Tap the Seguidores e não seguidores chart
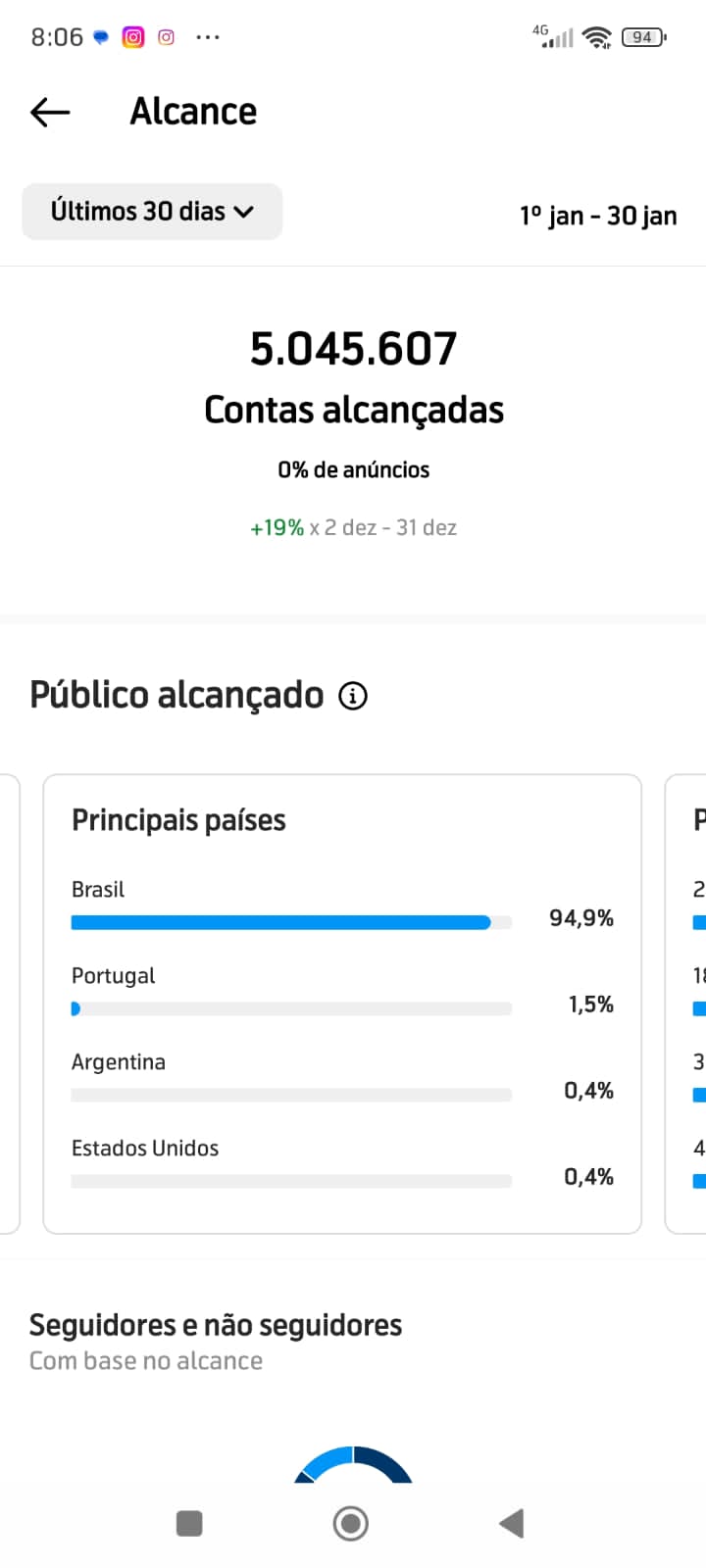This screenshot has height=1568, width=706. pos(353,1464)
